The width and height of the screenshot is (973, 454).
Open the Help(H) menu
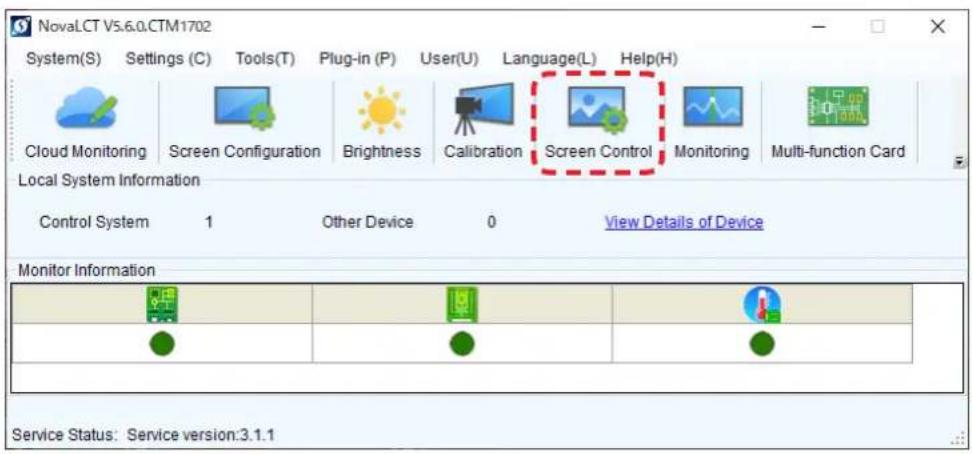pos(649,59)
